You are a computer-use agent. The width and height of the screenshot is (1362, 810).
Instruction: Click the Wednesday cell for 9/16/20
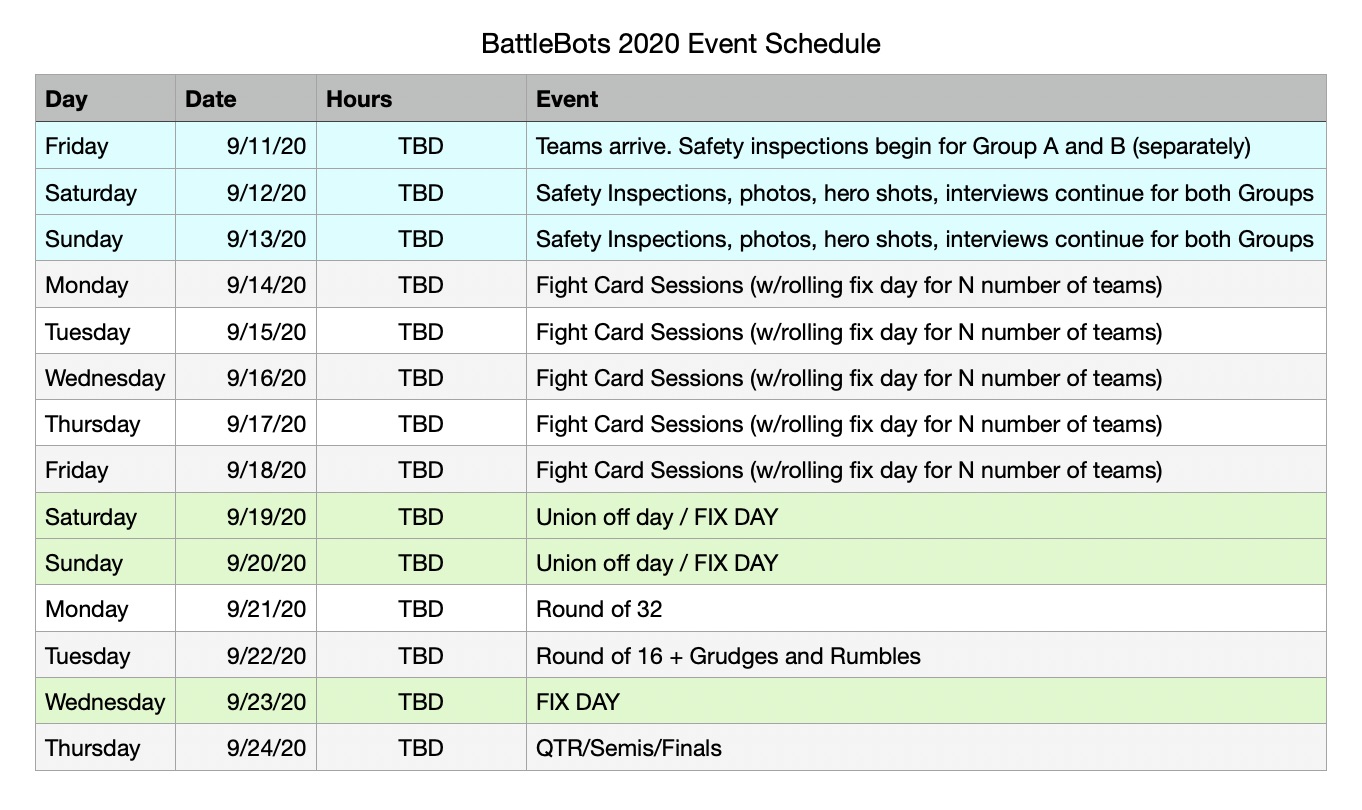tap(106, 378)
